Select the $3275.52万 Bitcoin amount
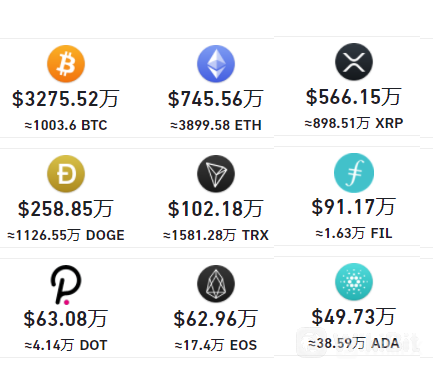 coord(66,99)
